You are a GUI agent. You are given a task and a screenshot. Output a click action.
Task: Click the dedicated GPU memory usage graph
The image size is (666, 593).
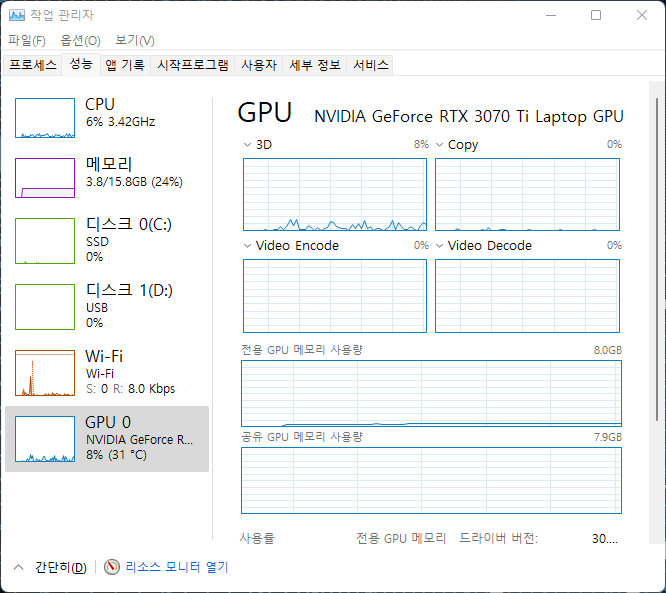(x=431, y=394)
